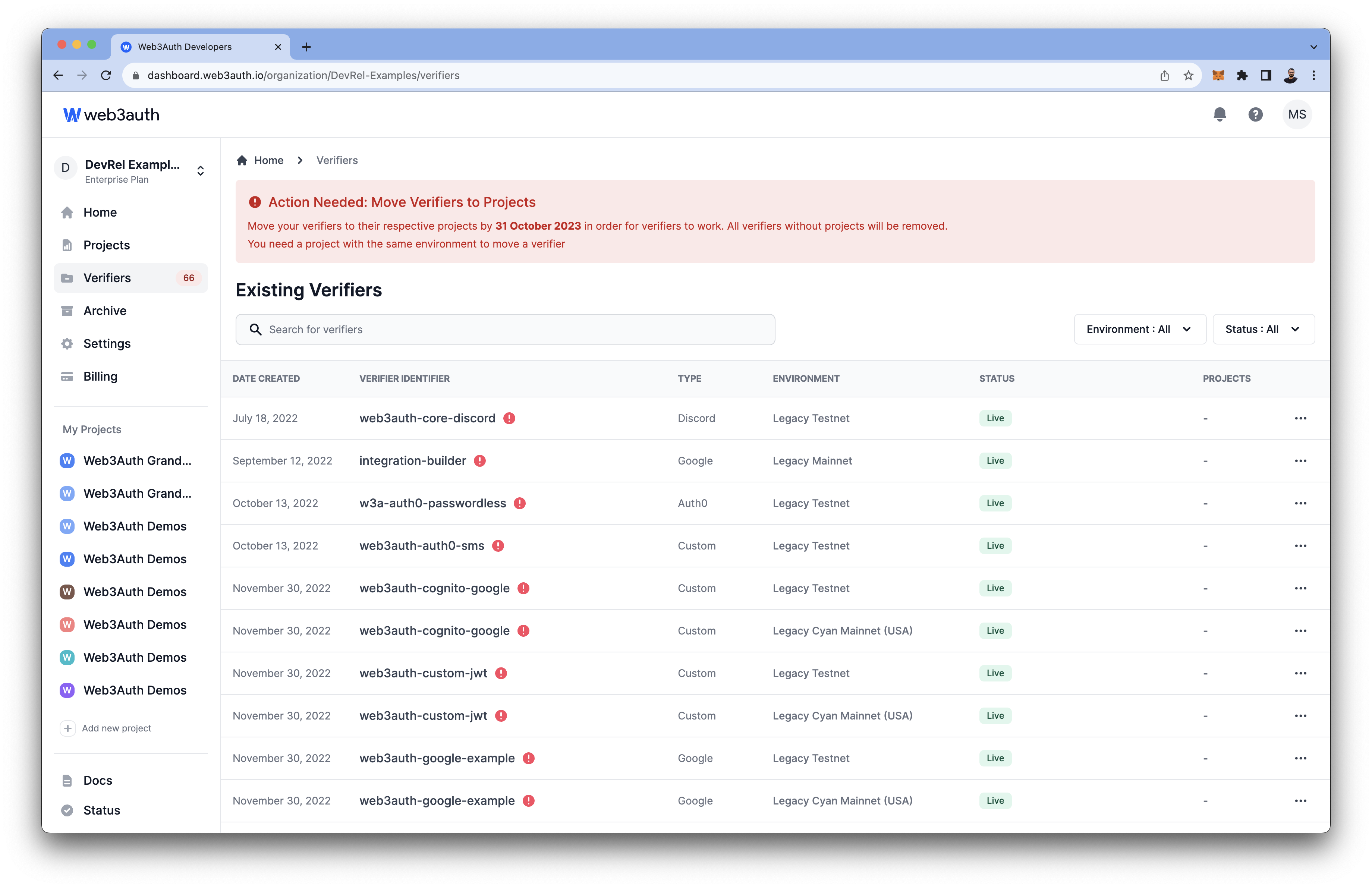
Task: Click the warning icon beside integration-builder
Action: tap(479, 461)
